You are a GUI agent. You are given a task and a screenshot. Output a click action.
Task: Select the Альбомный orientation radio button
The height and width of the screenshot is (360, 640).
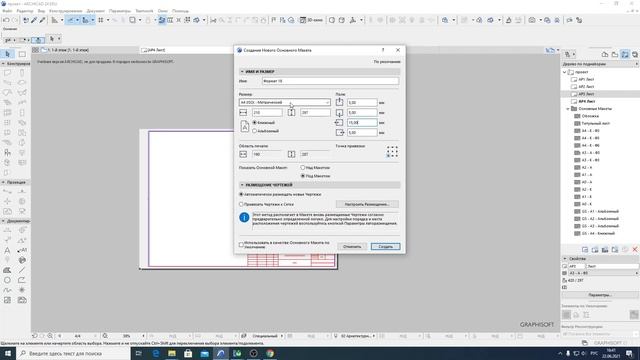coord(254,131)
